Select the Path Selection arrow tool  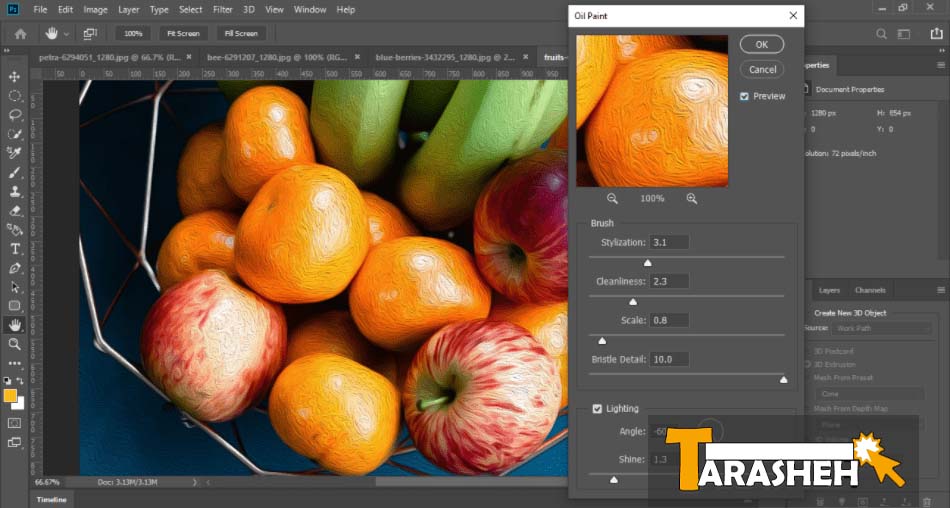pos(15,287)
